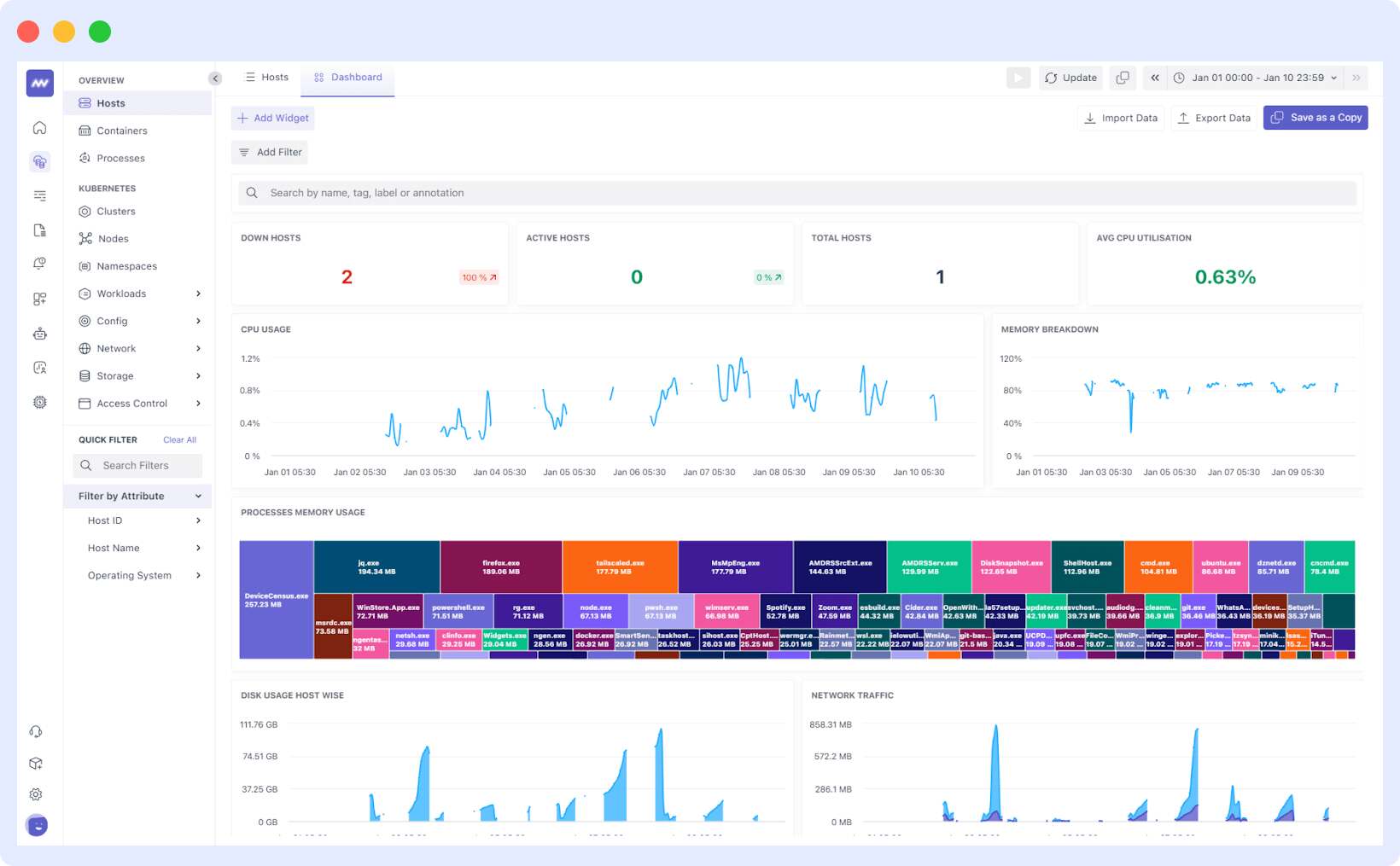Click the settings gear at sidebar bottom
Image resolution: width=1400 pixels, height=866 pixels.
tap(35, 793)
